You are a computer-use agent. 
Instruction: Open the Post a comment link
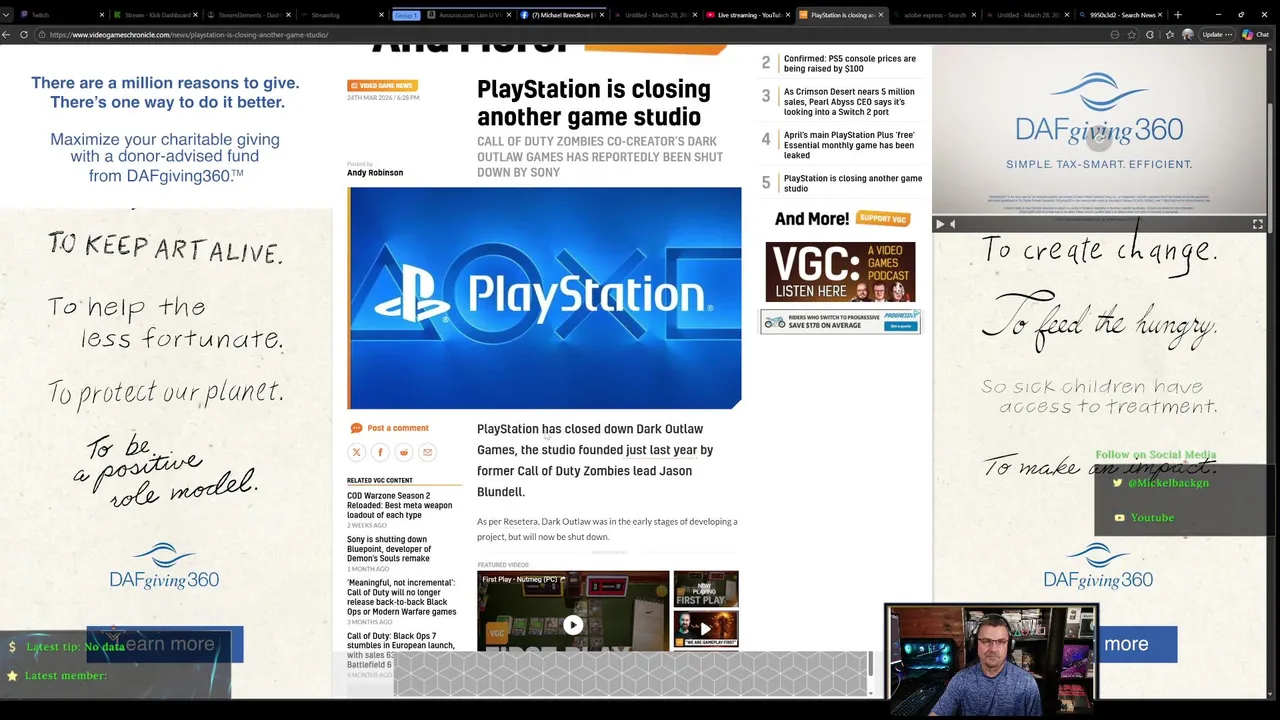click(397, 428)
